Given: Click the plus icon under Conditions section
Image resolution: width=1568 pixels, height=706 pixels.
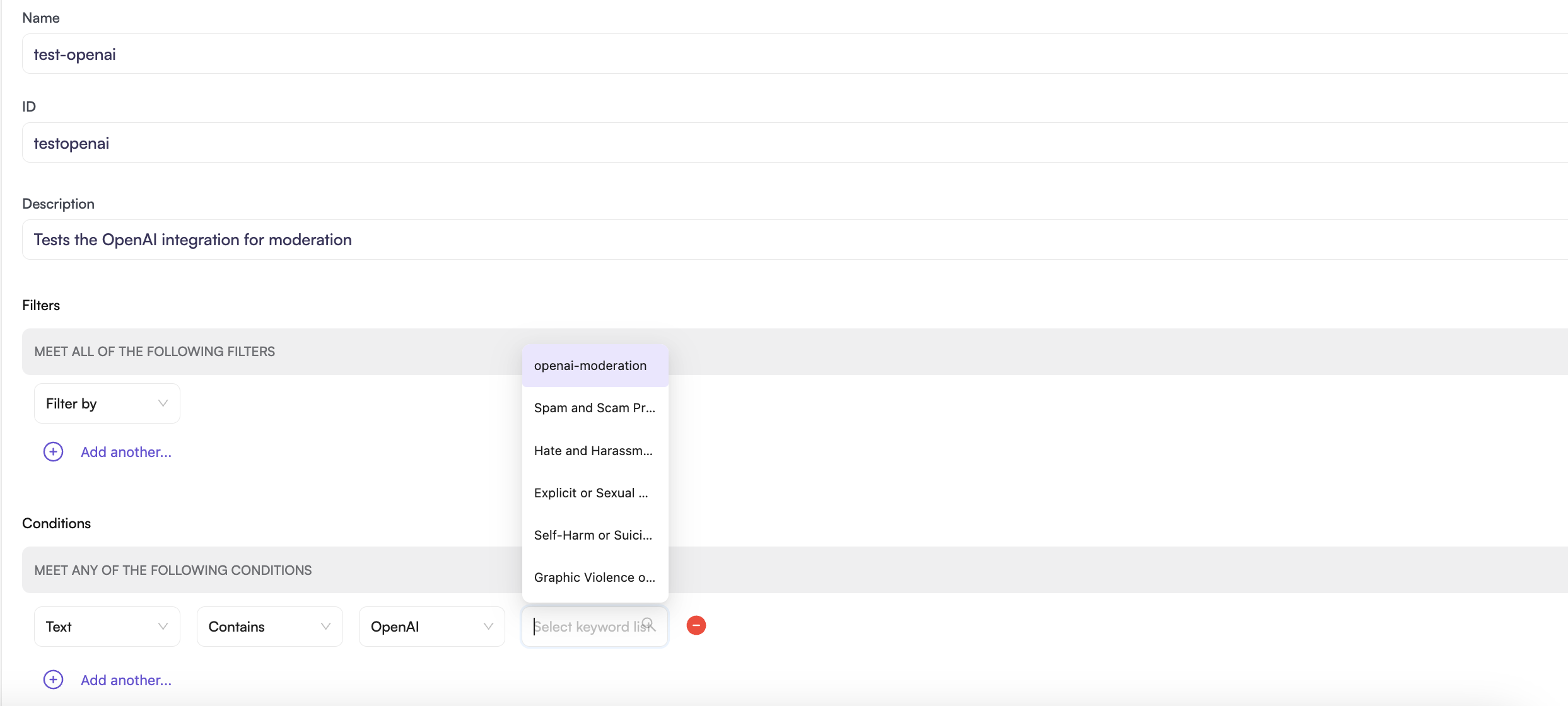Looking at the screenshot, I should tap(53, 680).
